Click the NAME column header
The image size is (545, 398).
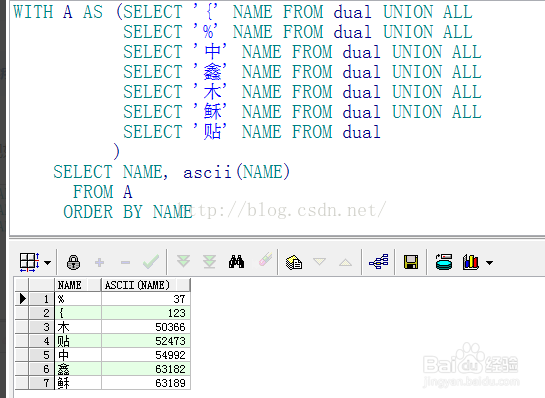(78, 285)
